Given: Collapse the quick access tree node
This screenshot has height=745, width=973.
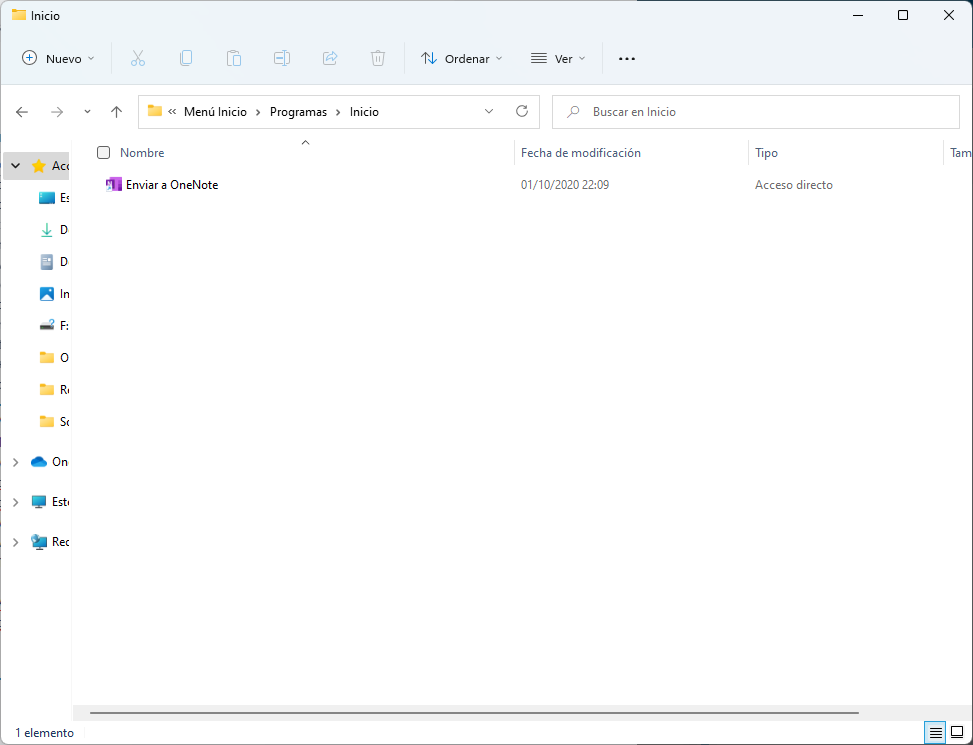Looking at the screenshot, I should (16, 166).
